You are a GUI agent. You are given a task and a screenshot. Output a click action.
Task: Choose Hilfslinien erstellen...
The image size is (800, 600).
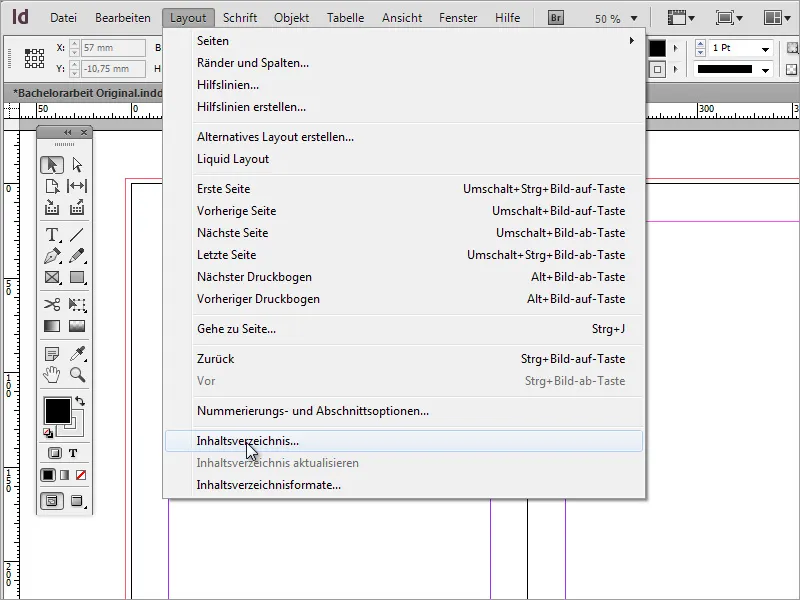(404, 107)
